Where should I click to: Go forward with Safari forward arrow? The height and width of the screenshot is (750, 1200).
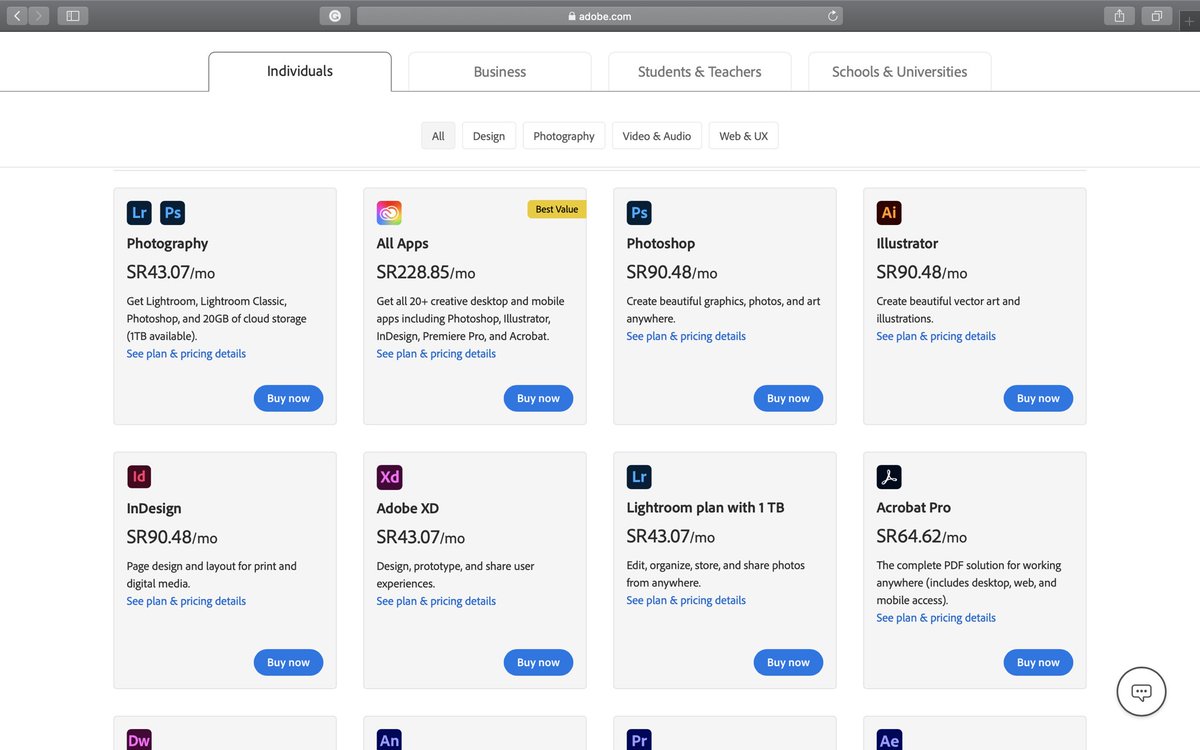tap(39, 16)
